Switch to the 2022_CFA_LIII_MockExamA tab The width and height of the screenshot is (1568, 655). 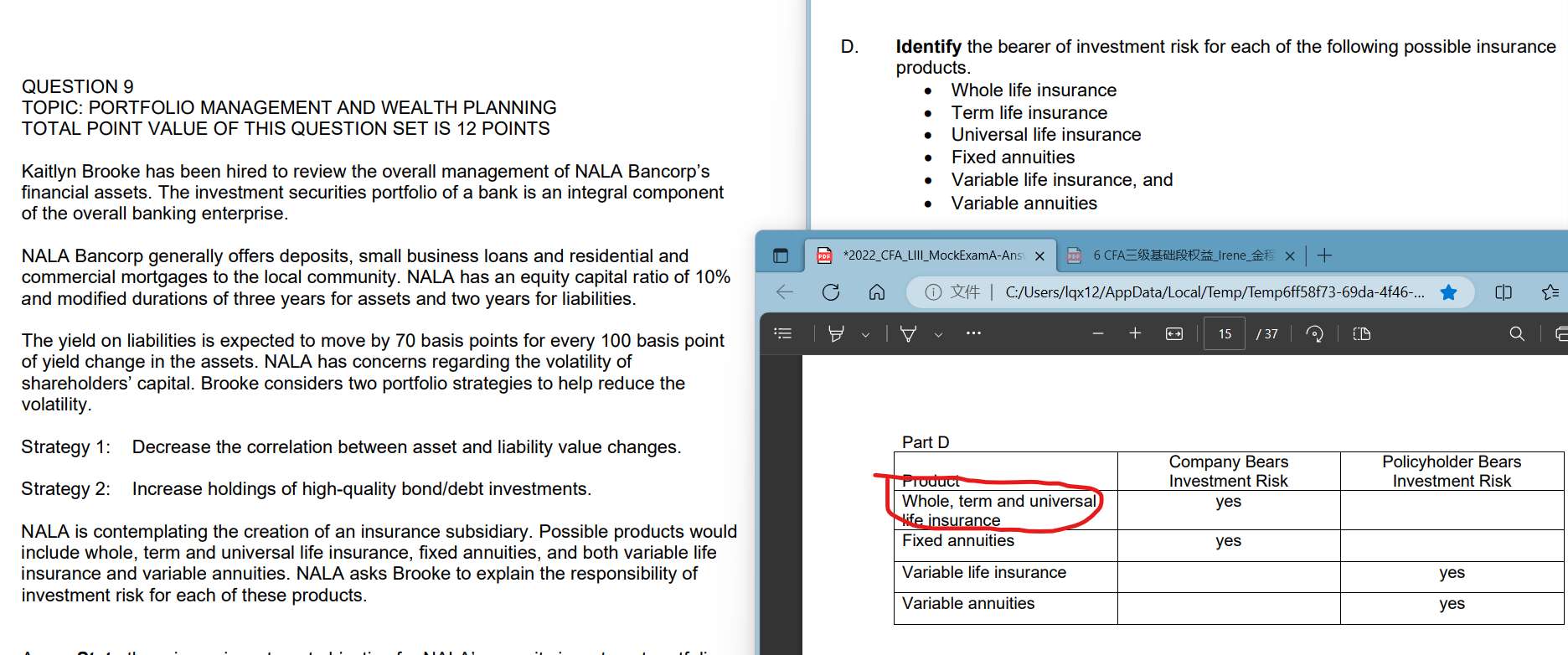[931, 255]
